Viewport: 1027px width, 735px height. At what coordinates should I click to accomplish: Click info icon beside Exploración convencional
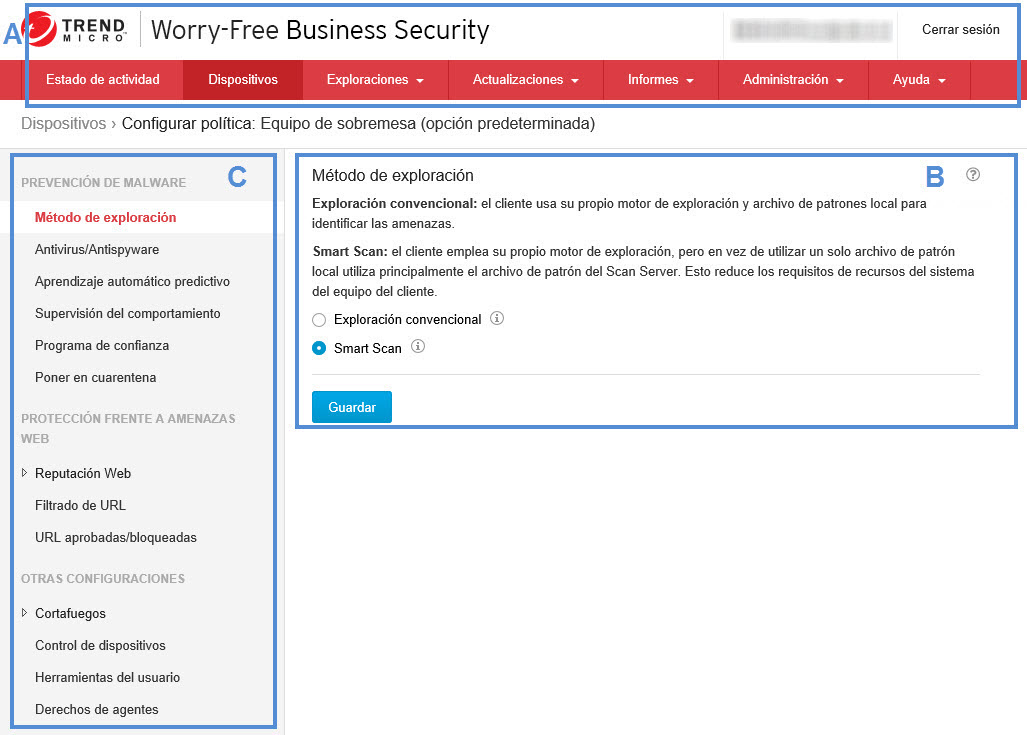[497, 319]
